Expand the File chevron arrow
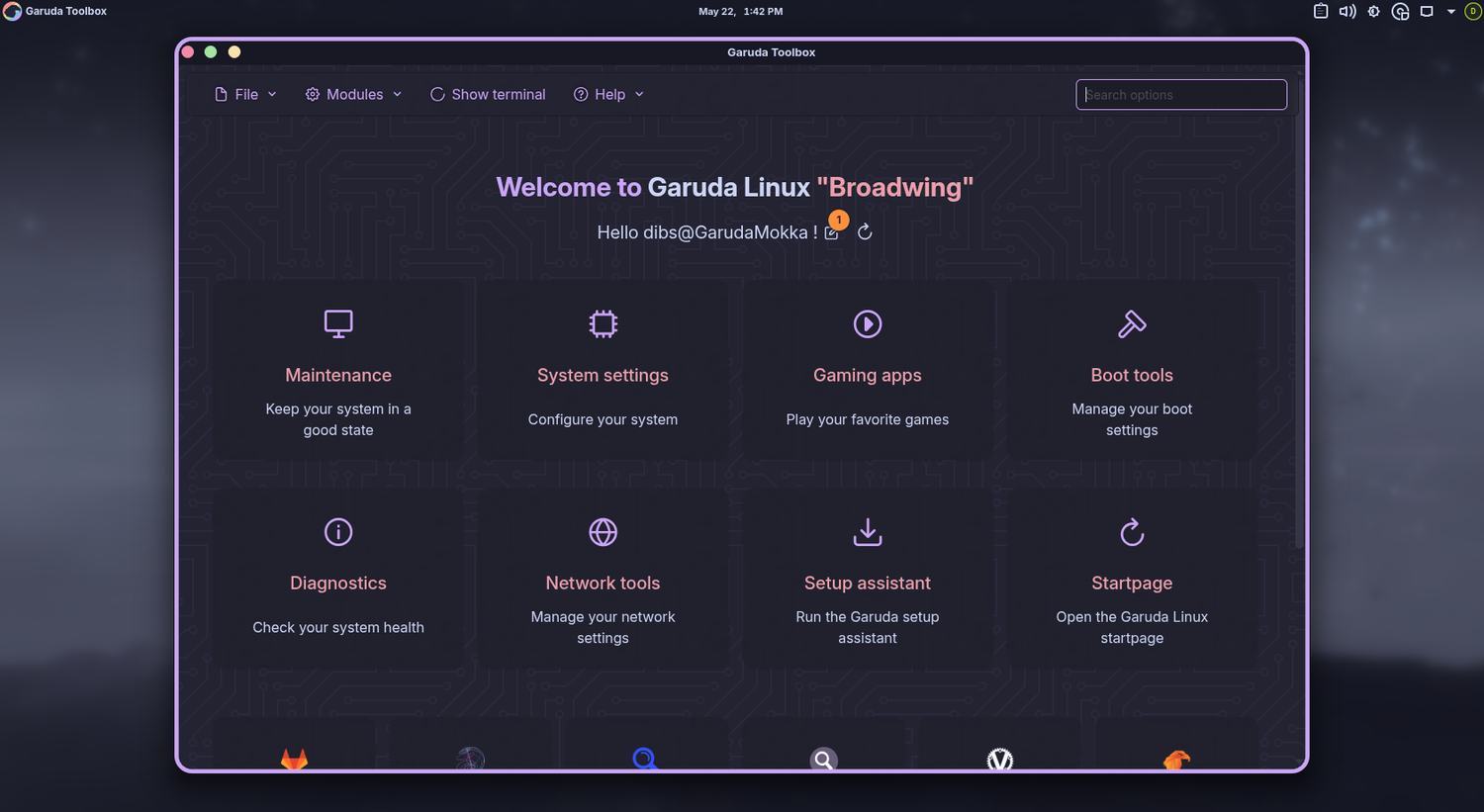Screen dimensions: 1484x812 pyautogui.click(x=272, y=94)
